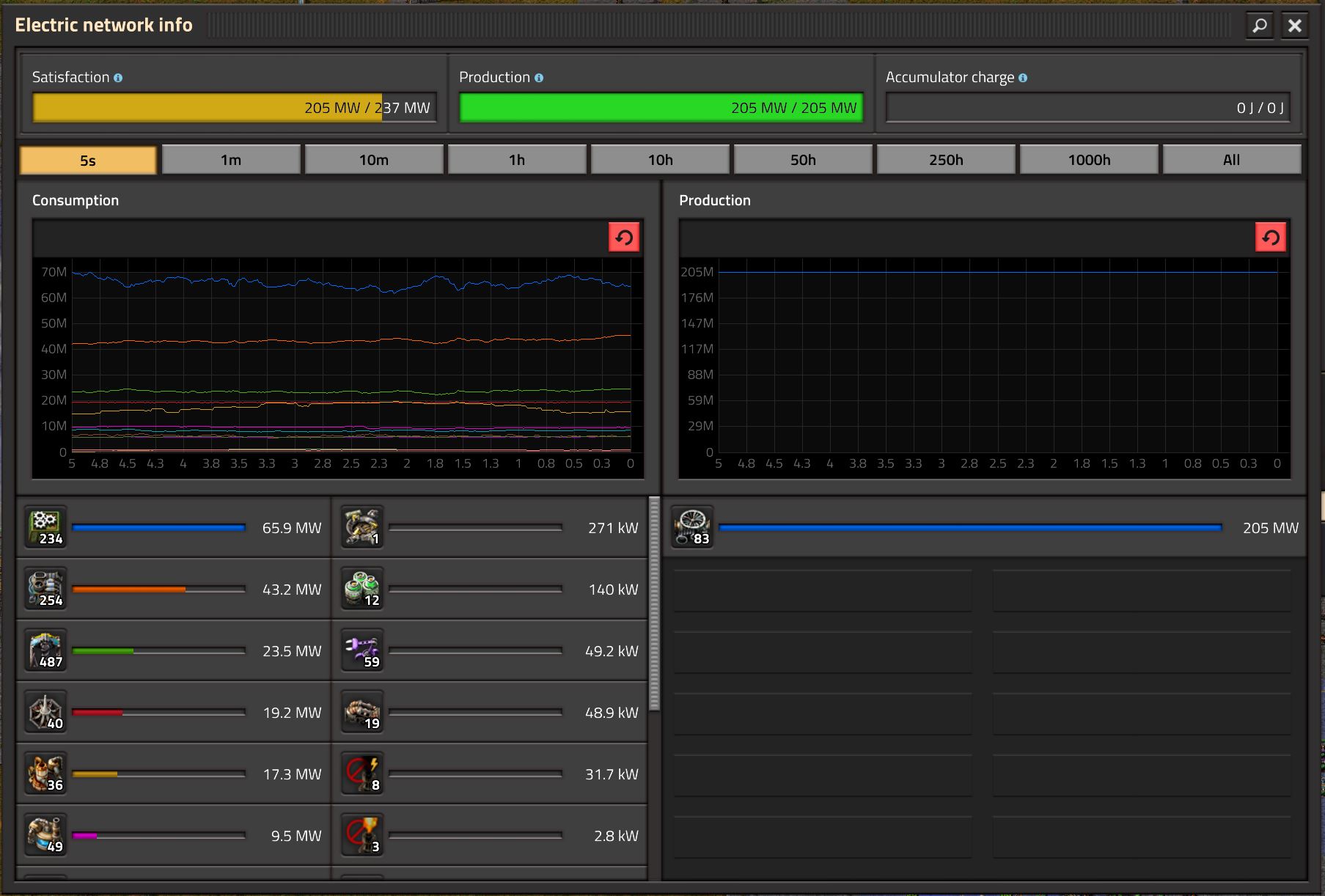Toggle the 83-count steam turbine producer icon

pyautogui.click(x=692, y=526)
